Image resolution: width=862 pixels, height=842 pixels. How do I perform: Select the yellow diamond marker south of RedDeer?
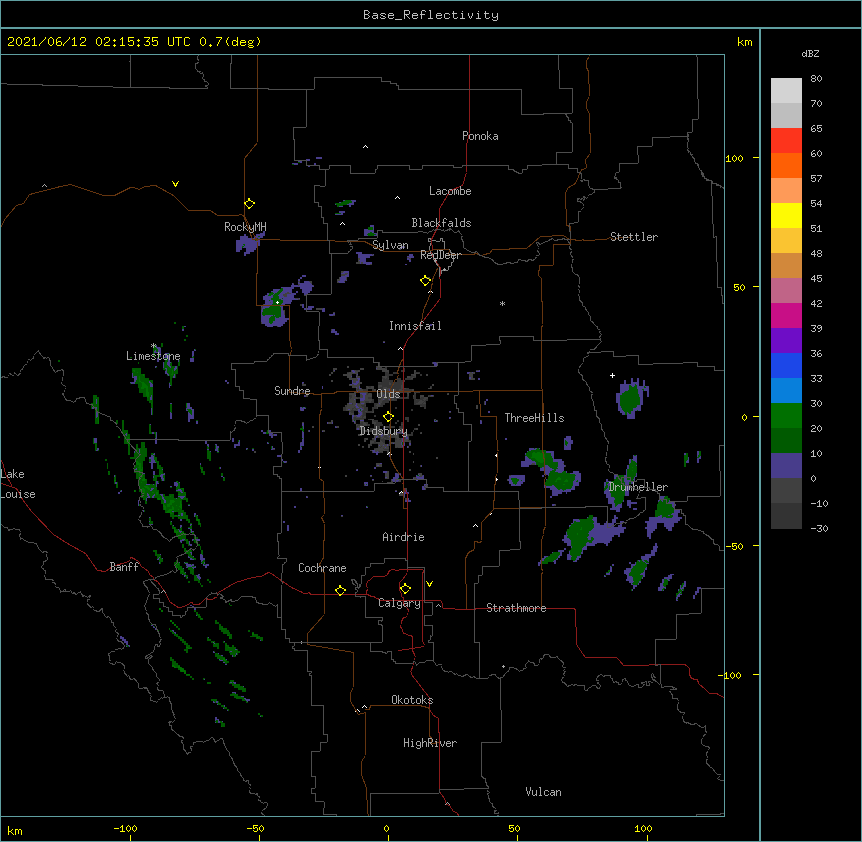425,281
